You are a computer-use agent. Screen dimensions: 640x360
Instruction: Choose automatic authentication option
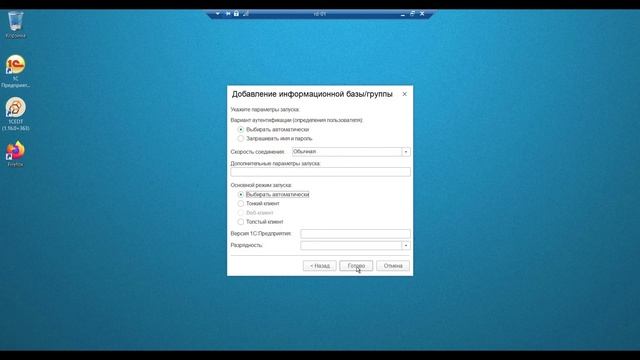[x=241, y=129]
